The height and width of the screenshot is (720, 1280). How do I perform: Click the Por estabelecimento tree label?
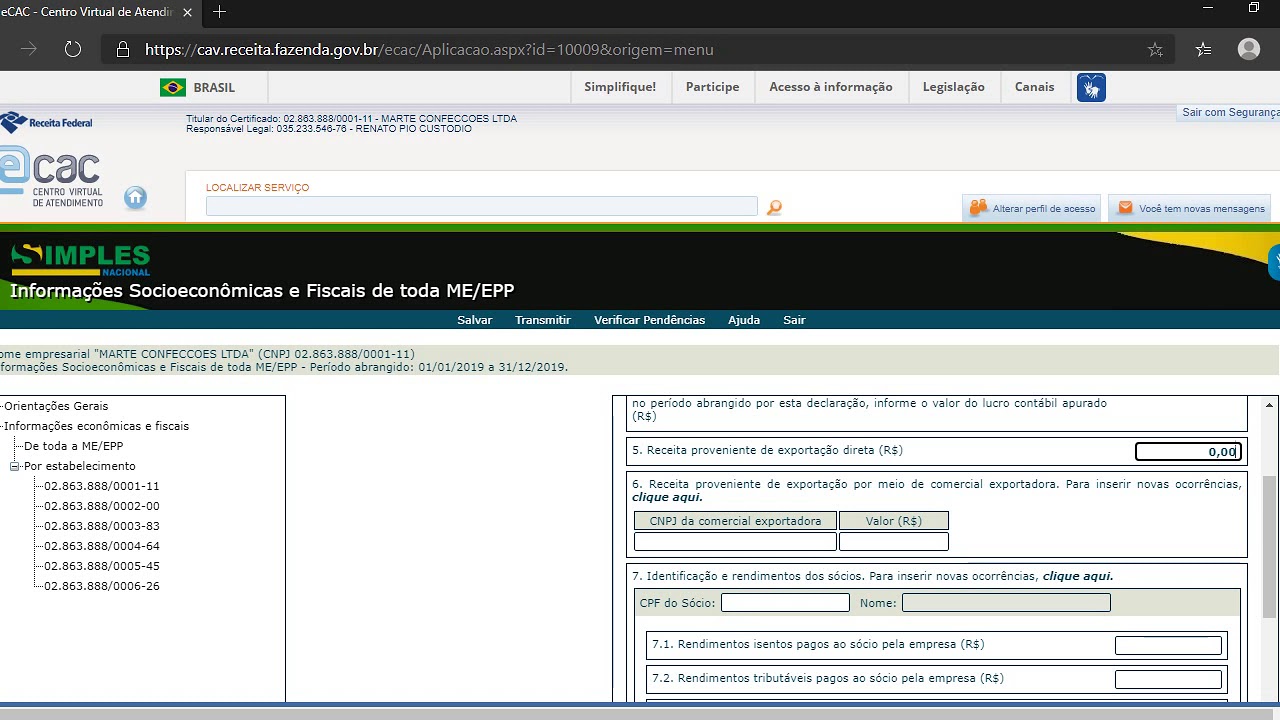pos(79,466)
